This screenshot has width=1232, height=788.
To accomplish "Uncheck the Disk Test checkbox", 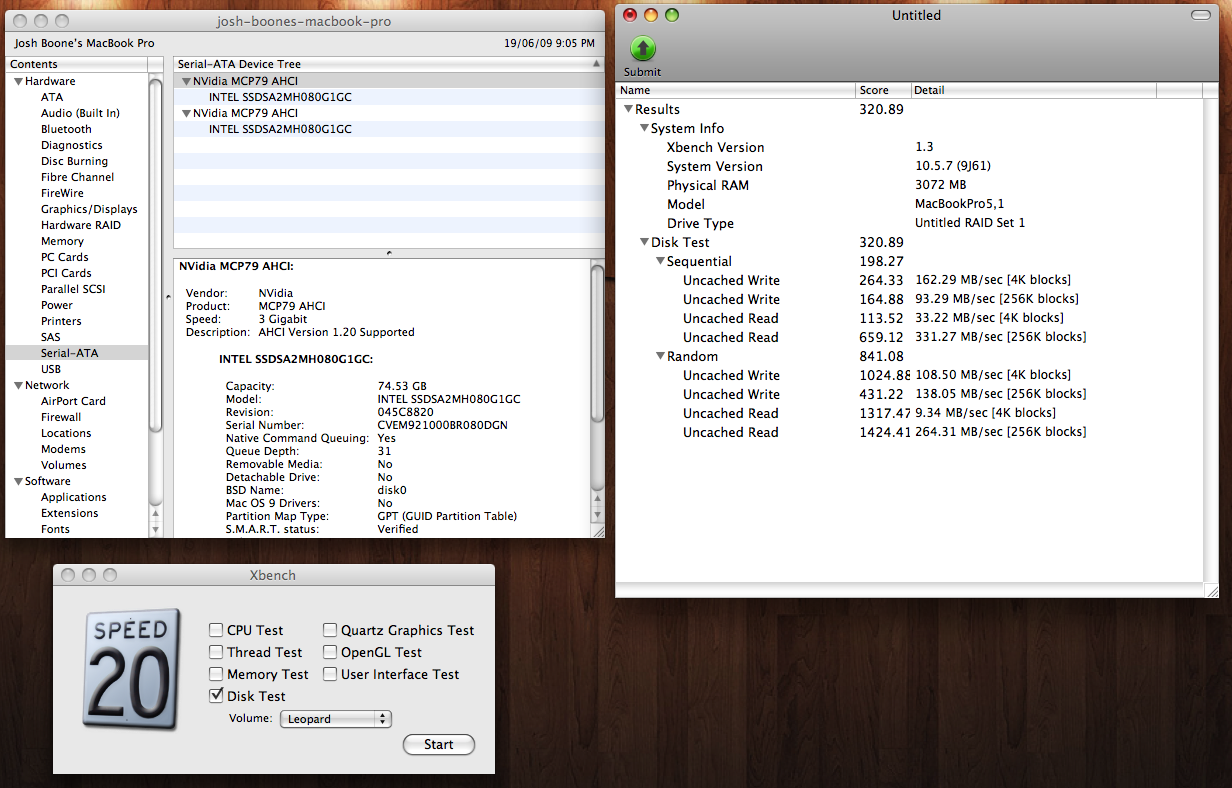I will (216, 696).
